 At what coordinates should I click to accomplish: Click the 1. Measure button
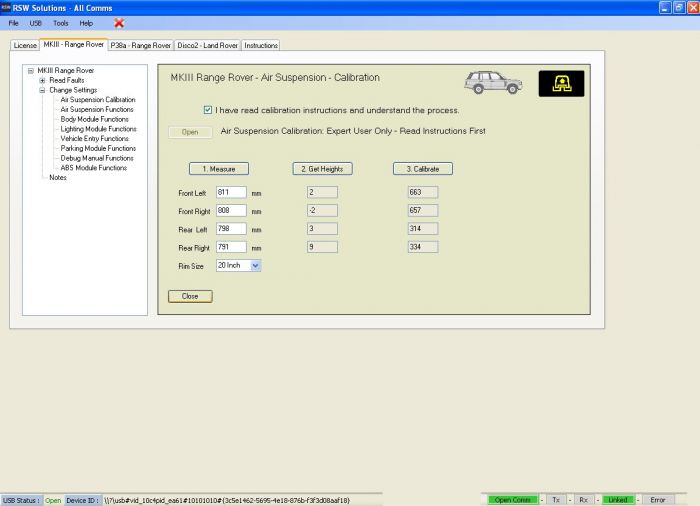219,169
